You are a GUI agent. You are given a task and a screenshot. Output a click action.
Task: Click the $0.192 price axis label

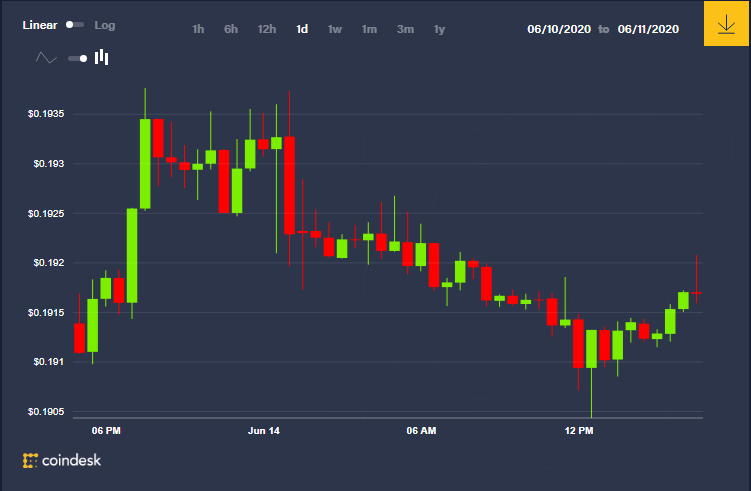(49, 263)
